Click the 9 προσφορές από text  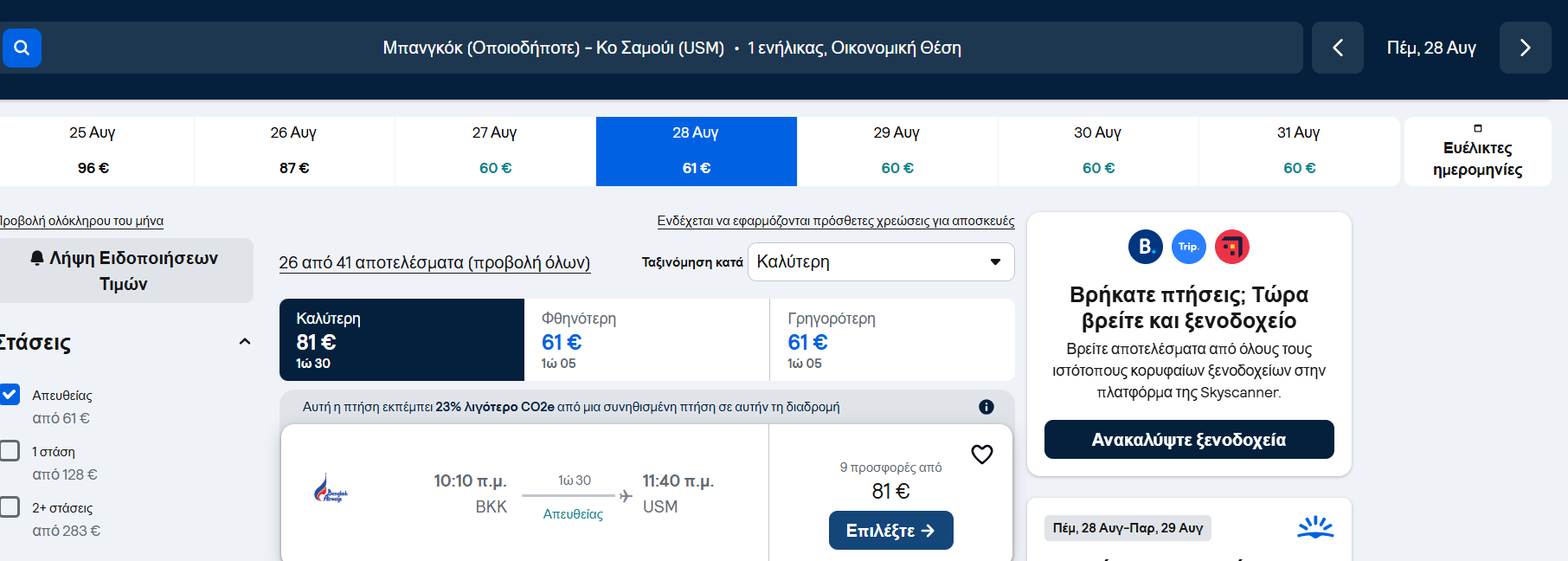pyautogui.click(x=890, y=467)
